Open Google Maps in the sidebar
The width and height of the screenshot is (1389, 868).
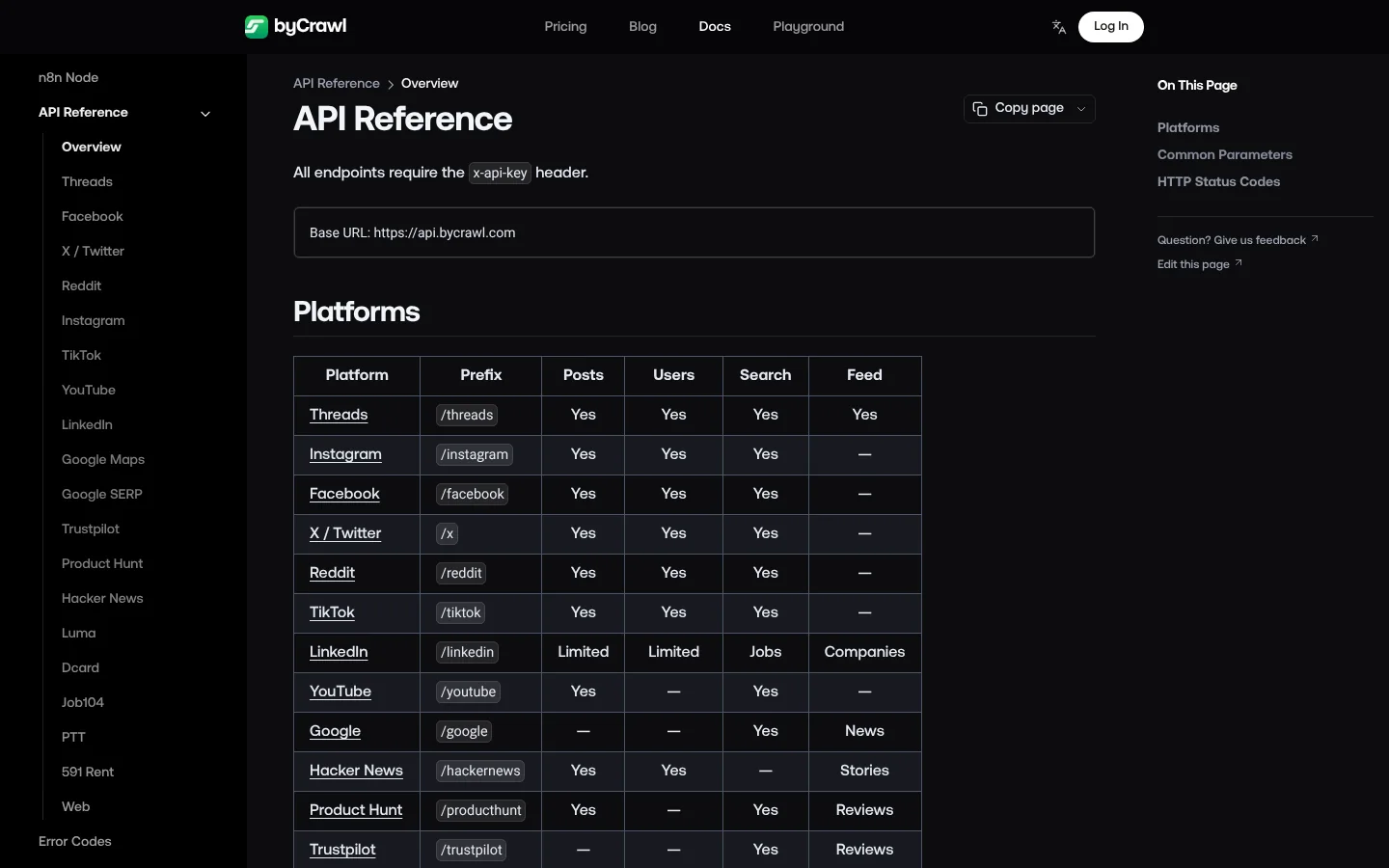pyautogui.click(x=103, y=459)
